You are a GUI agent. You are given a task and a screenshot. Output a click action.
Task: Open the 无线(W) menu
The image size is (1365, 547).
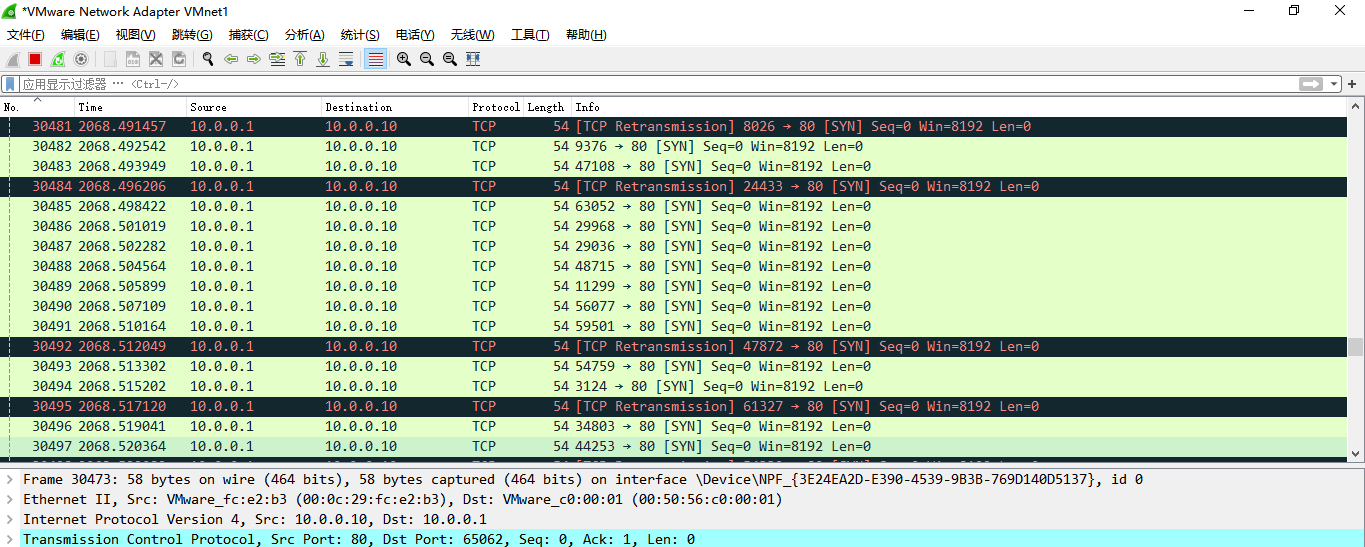point(472,35)
